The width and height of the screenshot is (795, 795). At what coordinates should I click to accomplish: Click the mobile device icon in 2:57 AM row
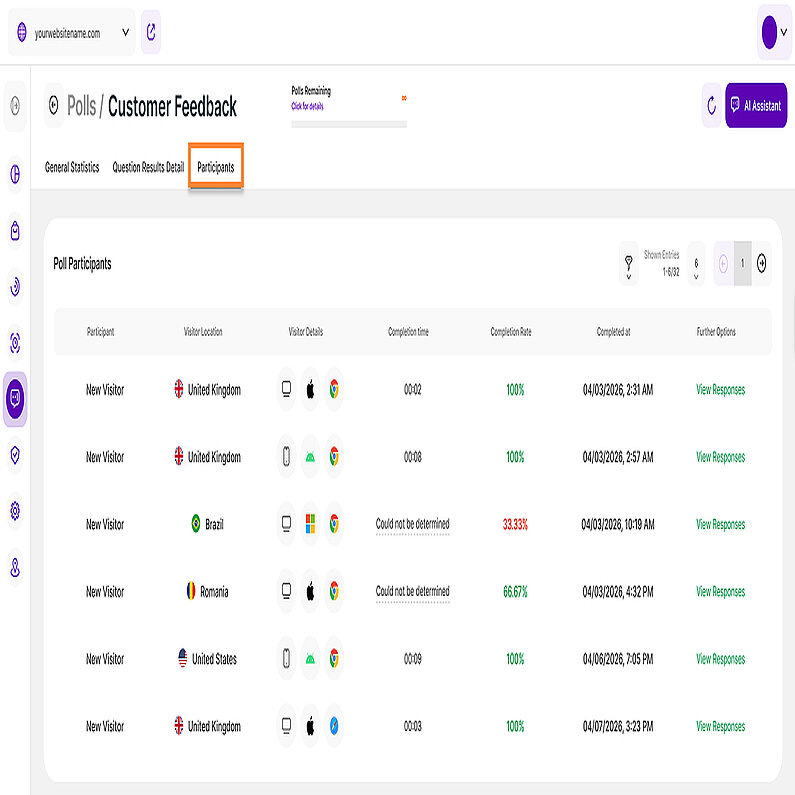coord(286,456)
